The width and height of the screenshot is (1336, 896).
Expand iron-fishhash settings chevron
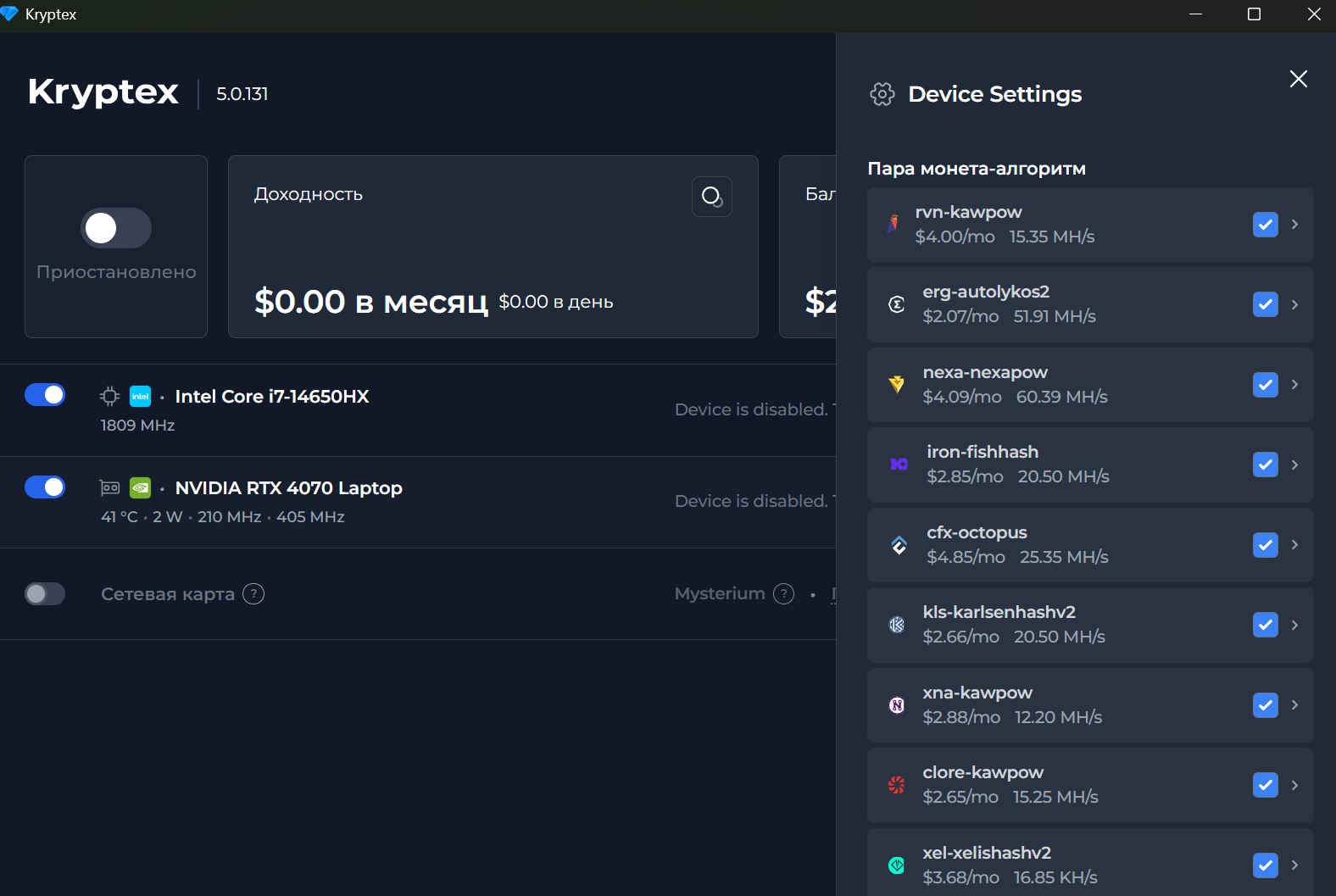(1294, 465)
